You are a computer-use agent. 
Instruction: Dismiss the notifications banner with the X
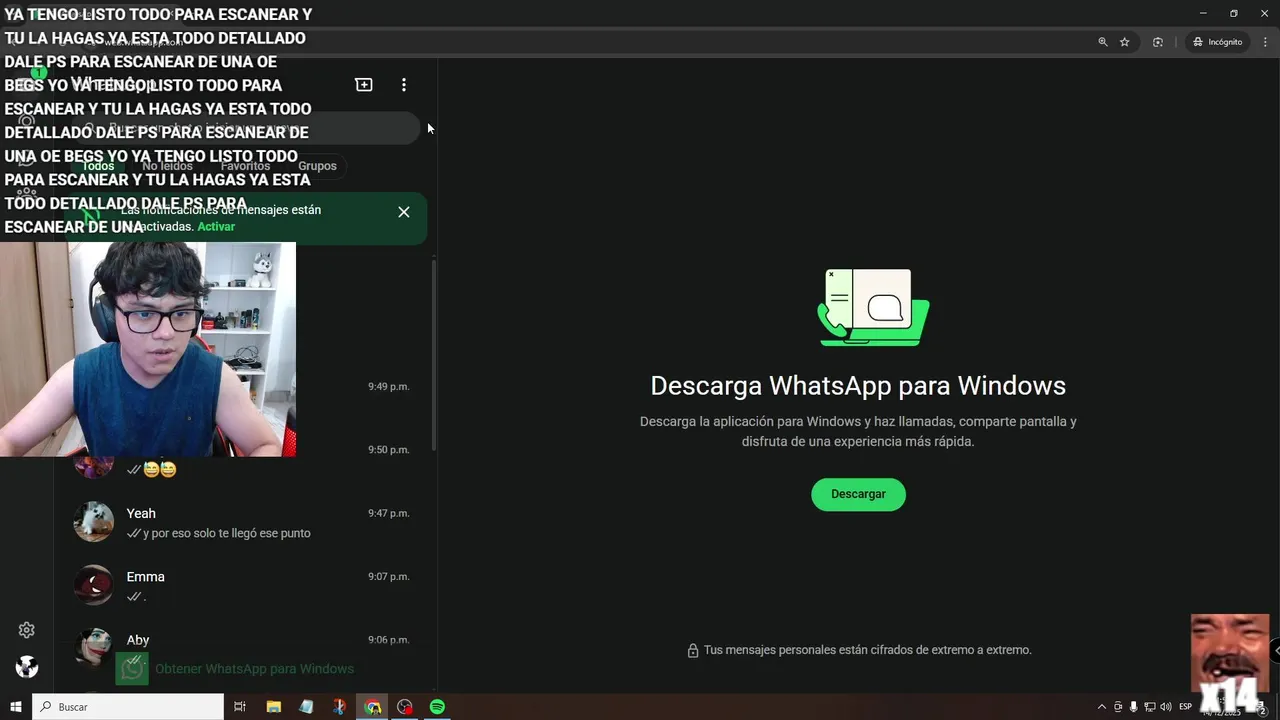[x=404, y=212]
